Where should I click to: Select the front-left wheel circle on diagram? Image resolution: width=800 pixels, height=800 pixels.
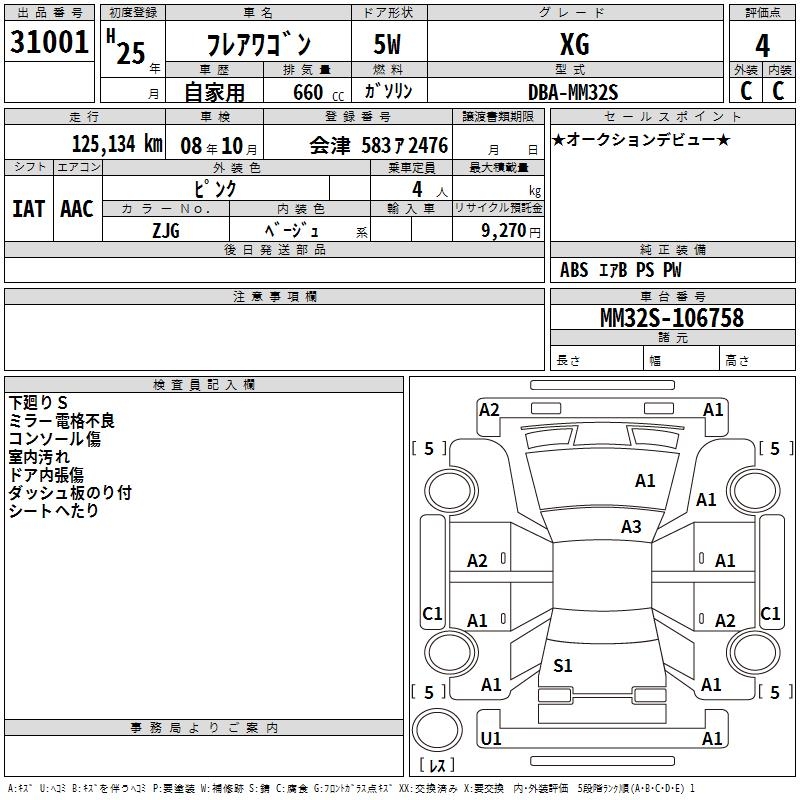[x=449, y=491]
